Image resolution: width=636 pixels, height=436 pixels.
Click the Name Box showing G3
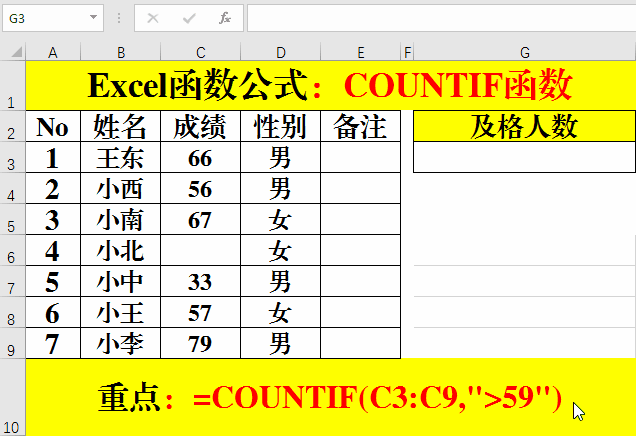(x=53, y=18)
